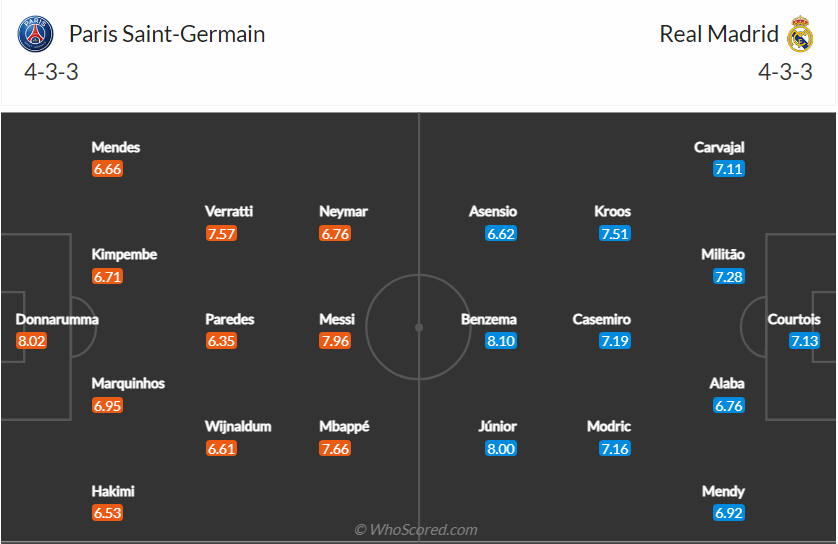Click Messi's 7.96 rating badge
Screen dimensions: 838x544
click(x=335, y=341)
